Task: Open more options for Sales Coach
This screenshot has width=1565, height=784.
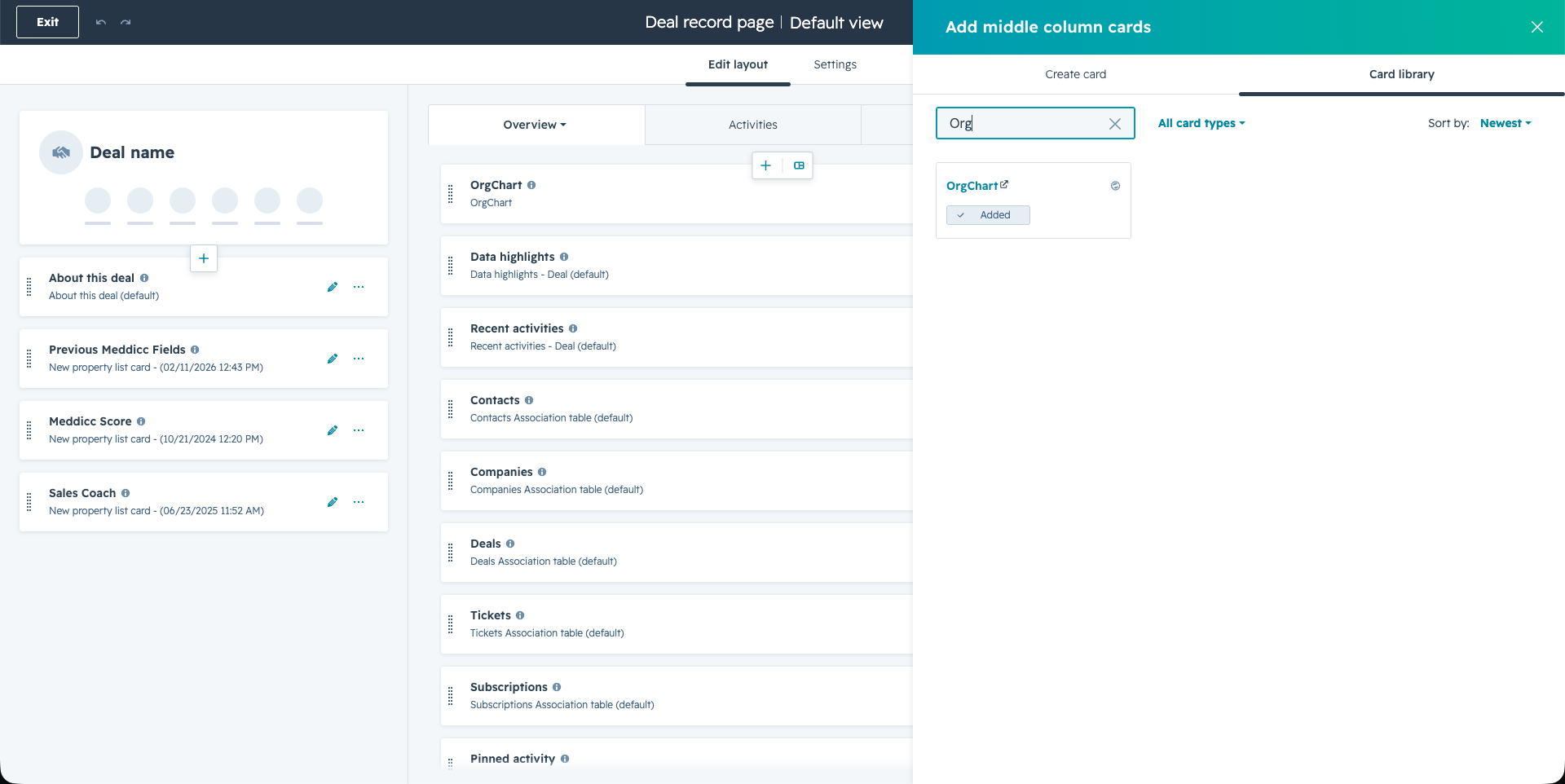Action: pos(359,502)
